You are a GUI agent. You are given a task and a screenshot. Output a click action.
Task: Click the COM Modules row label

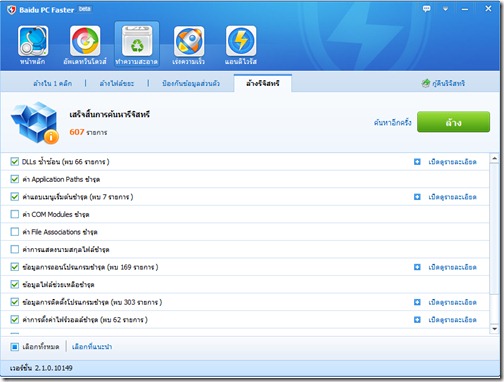click(x=56, y=214)
